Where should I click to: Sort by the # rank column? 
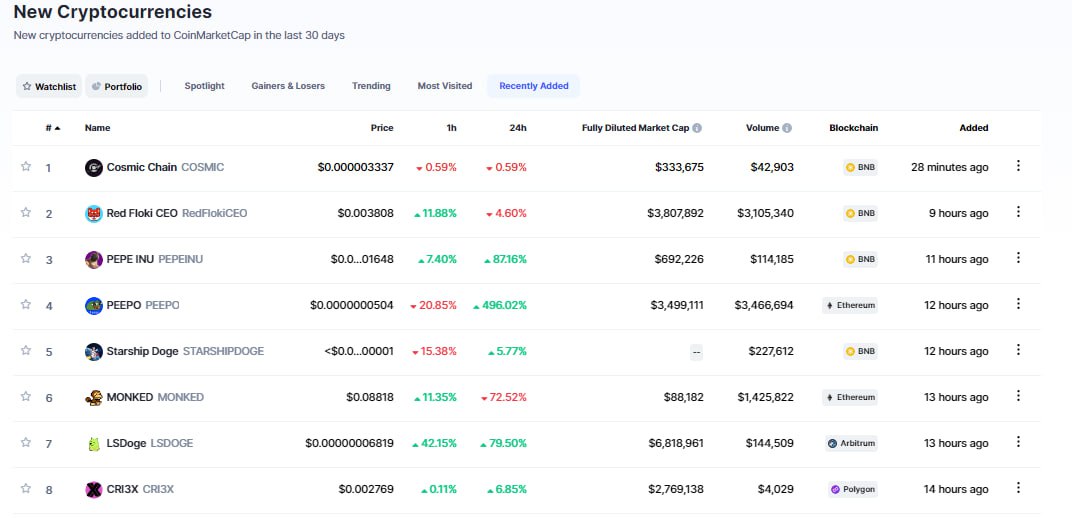point(53,128)
